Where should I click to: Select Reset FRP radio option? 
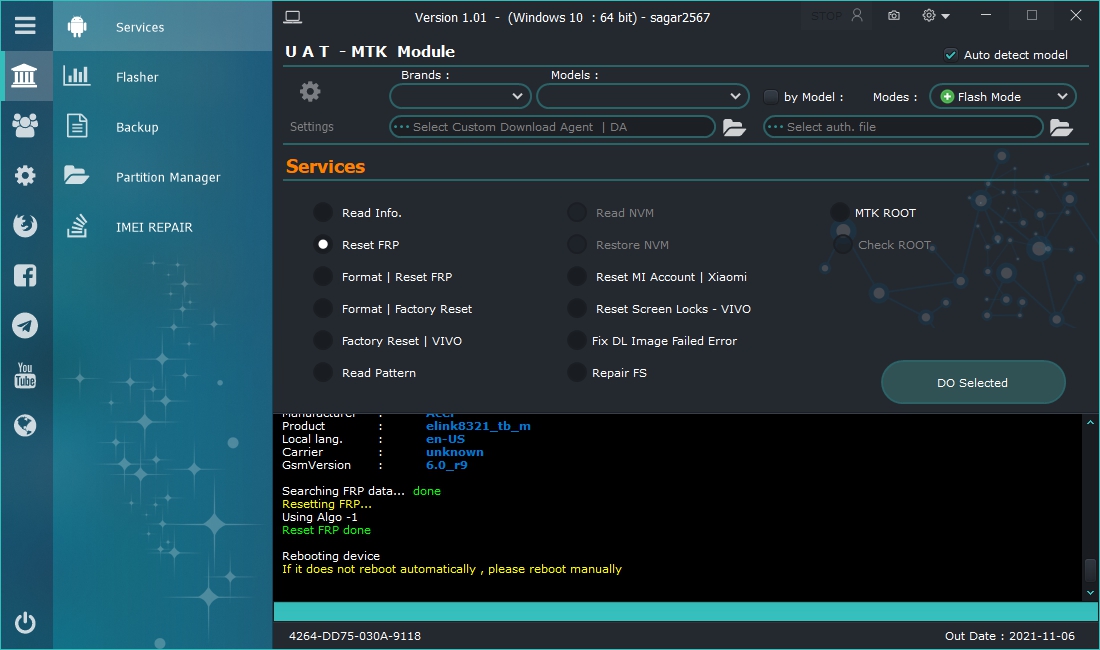323,245
